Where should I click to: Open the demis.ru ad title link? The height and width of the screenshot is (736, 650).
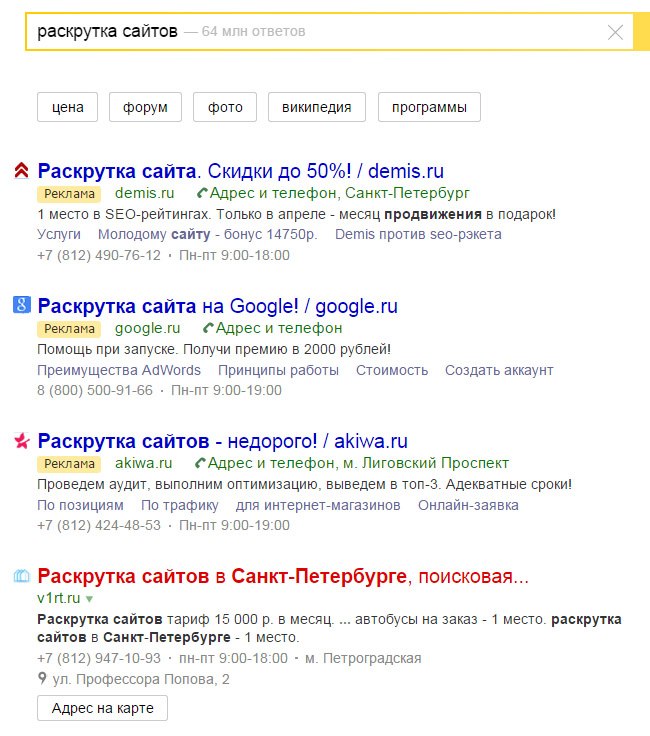(241, 171)
